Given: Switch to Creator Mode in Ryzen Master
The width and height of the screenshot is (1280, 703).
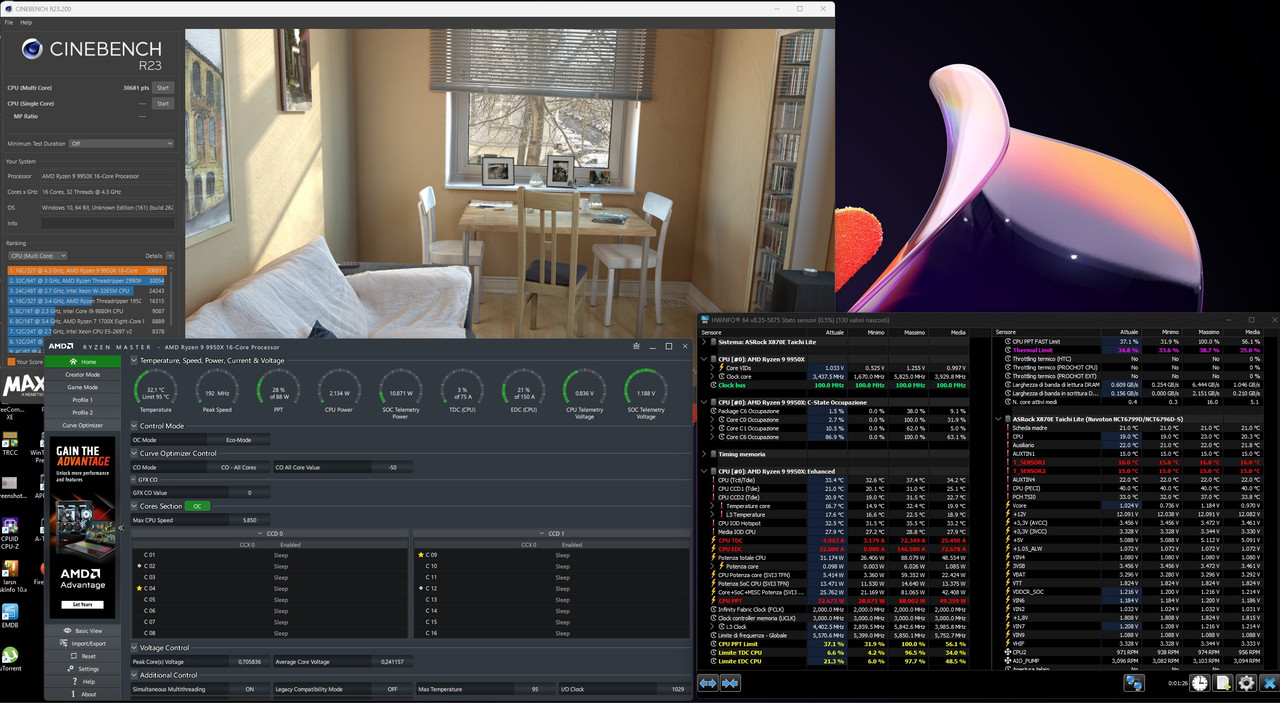Looking at the screenshot, I should (x=82, y=375).
